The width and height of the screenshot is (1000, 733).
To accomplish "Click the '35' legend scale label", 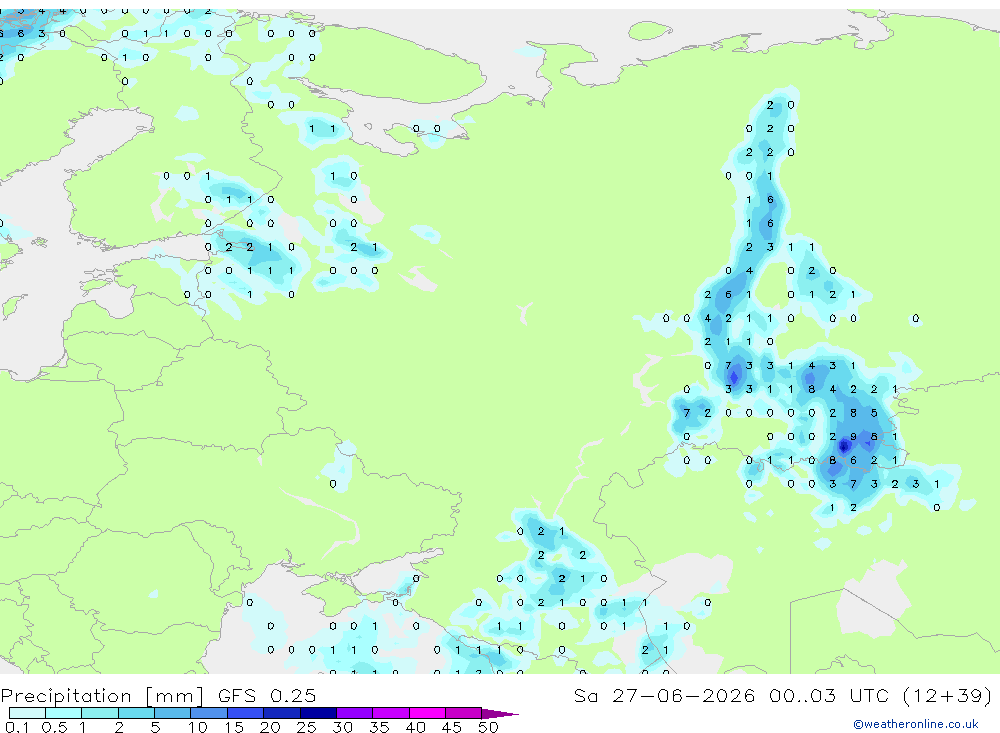I will 379,727.
